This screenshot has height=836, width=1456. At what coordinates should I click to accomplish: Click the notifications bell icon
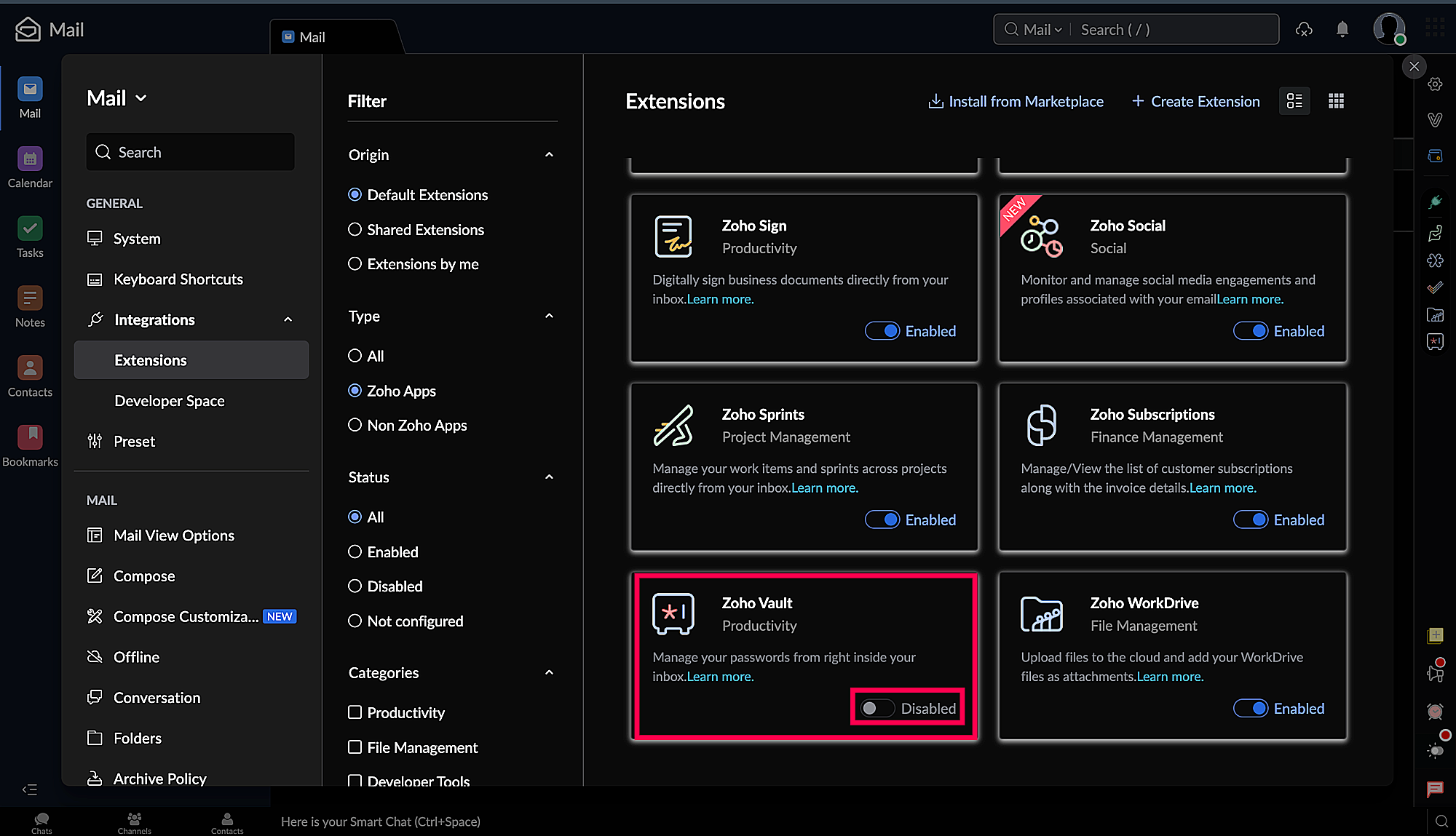click(1342, 29)
